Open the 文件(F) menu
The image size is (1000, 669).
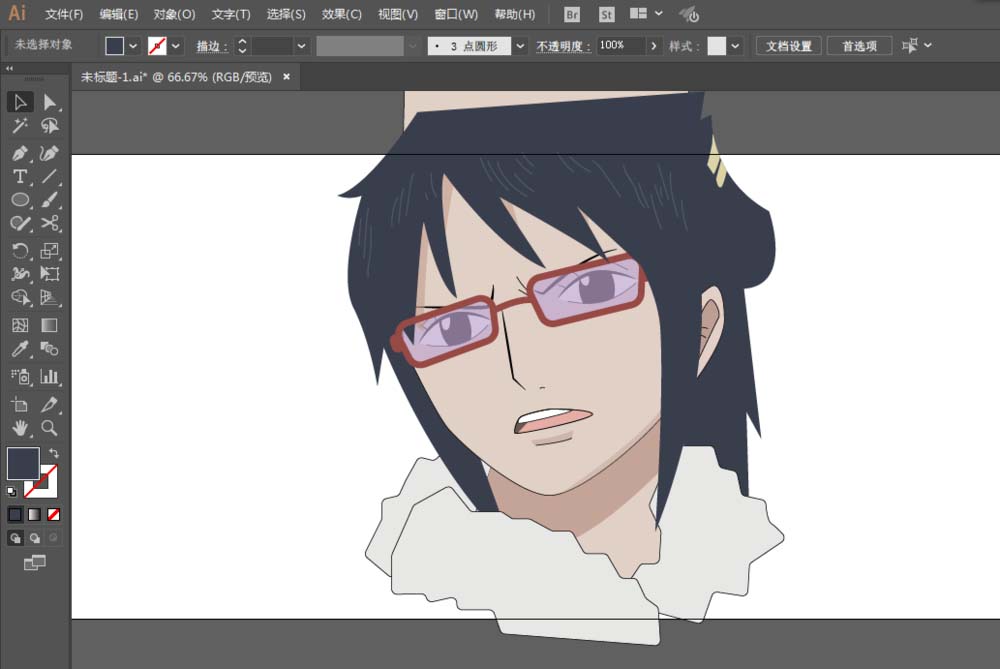tap(64, 14)
